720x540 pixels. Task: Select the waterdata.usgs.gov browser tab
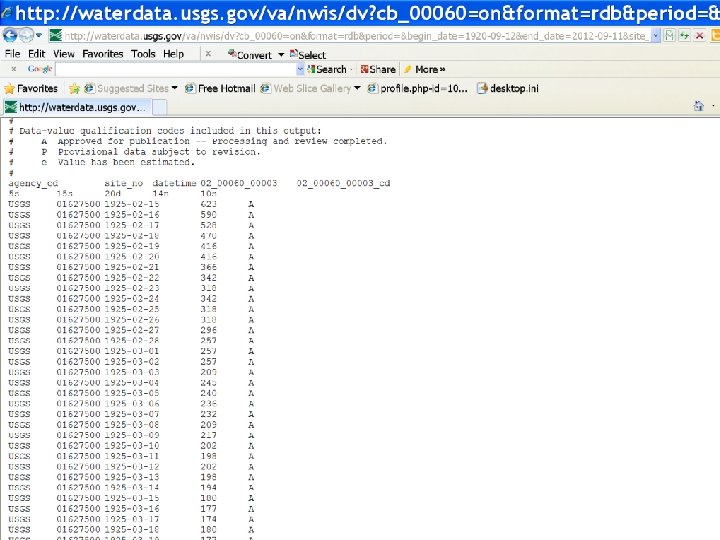76,107
